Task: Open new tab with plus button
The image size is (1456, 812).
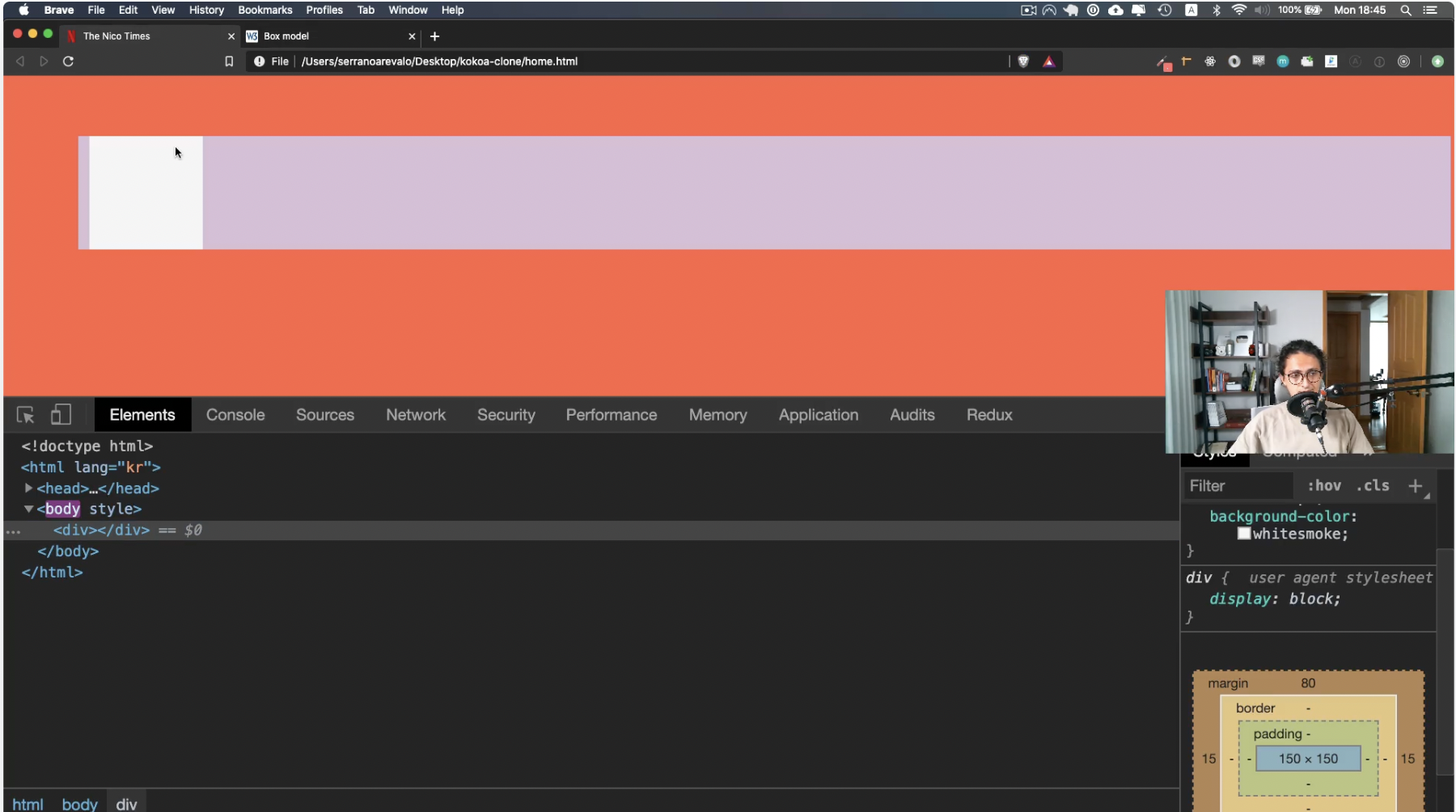Action: (435, 36)
